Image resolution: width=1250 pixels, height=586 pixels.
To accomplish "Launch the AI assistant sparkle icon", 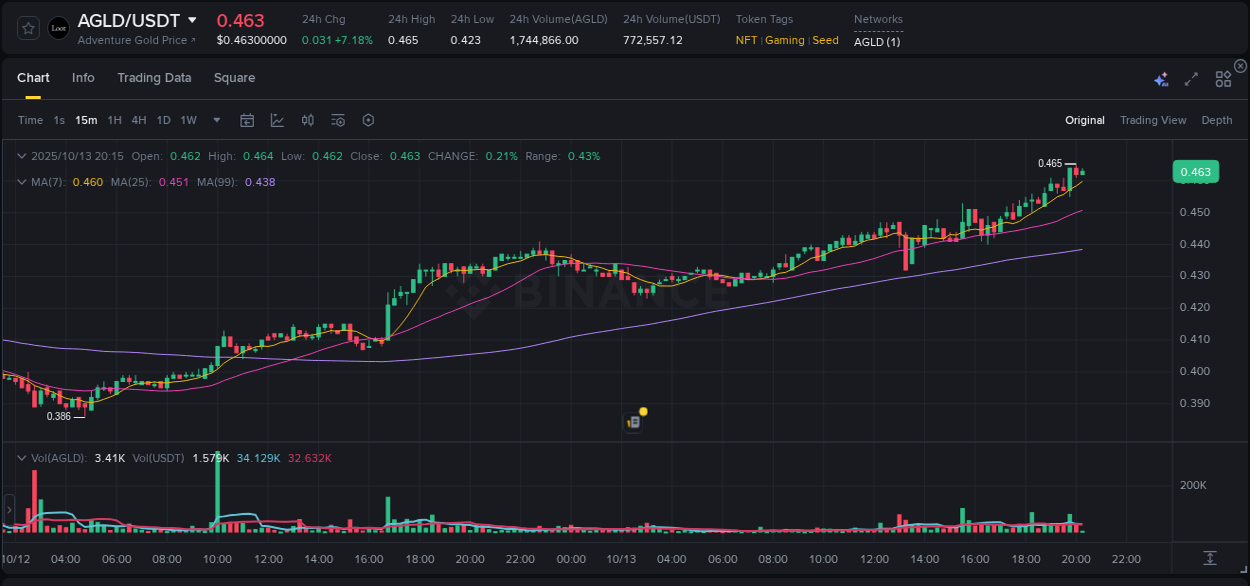I will (1161, 78).
